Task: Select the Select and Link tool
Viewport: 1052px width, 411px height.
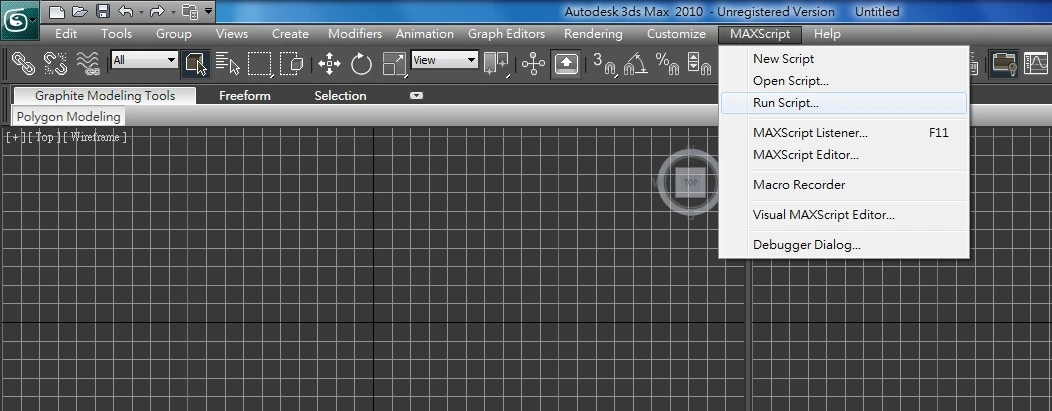Action: click(23, 64)
